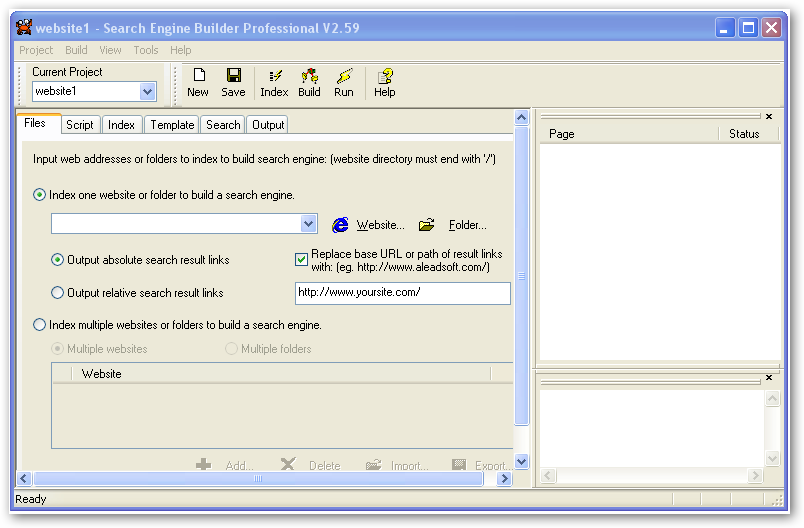Click log panel scroll up arrow

(773, 398)
